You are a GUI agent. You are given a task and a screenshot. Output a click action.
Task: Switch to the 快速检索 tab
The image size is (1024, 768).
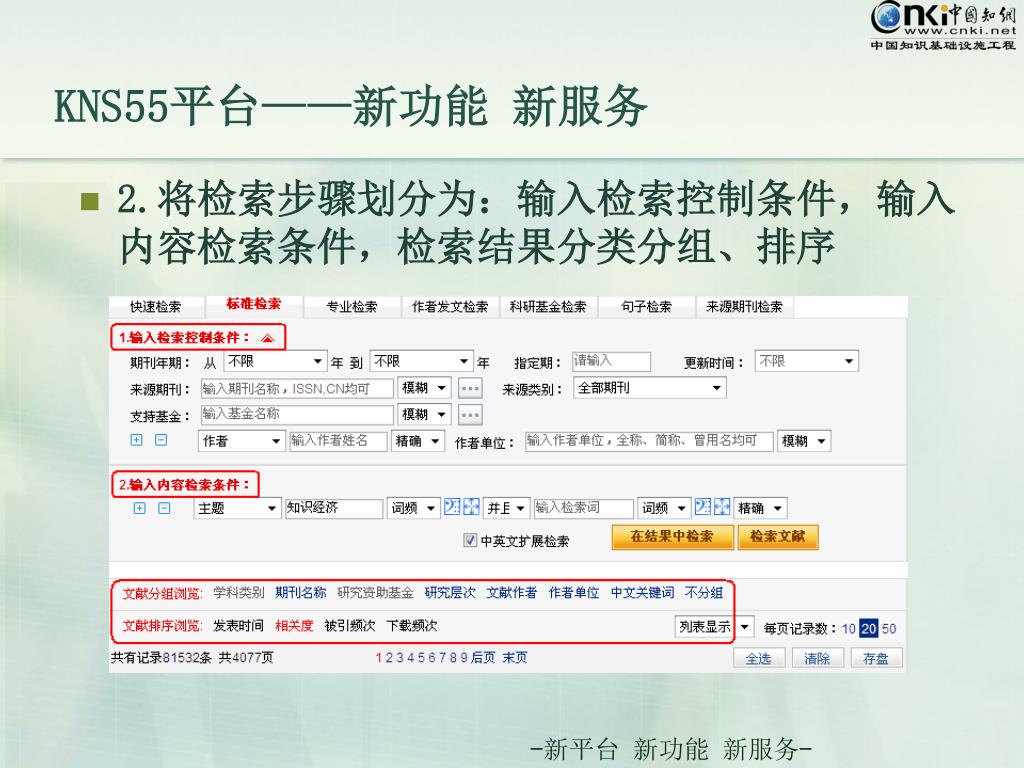tap(155, 306)
